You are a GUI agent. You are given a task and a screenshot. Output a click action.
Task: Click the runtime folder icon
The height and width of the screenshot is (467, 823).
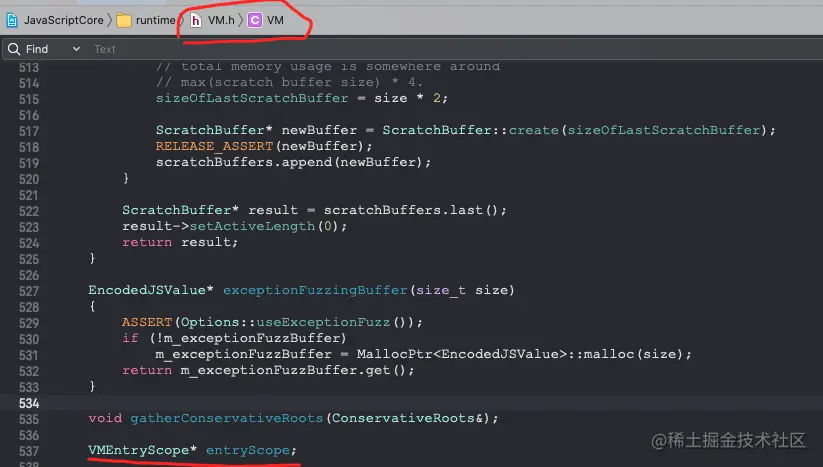[x=124, y=20]
